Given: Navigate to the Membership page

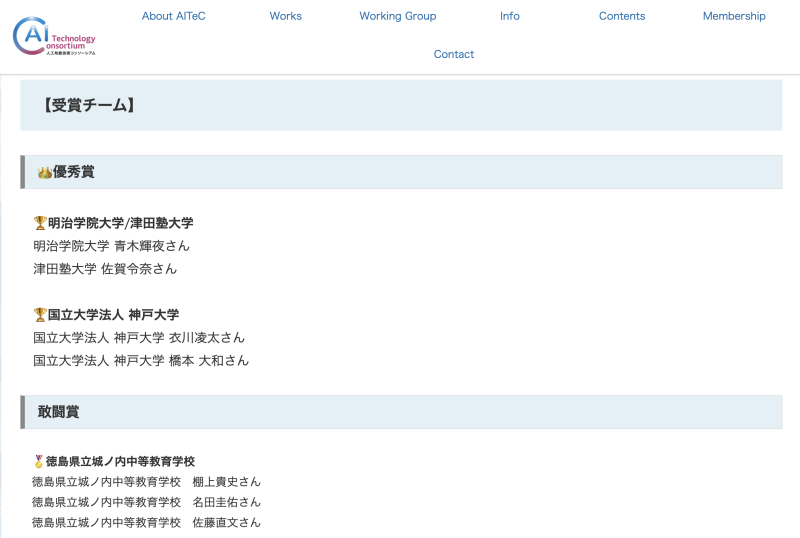Looking at the screenshot, I should click(733, 16).
